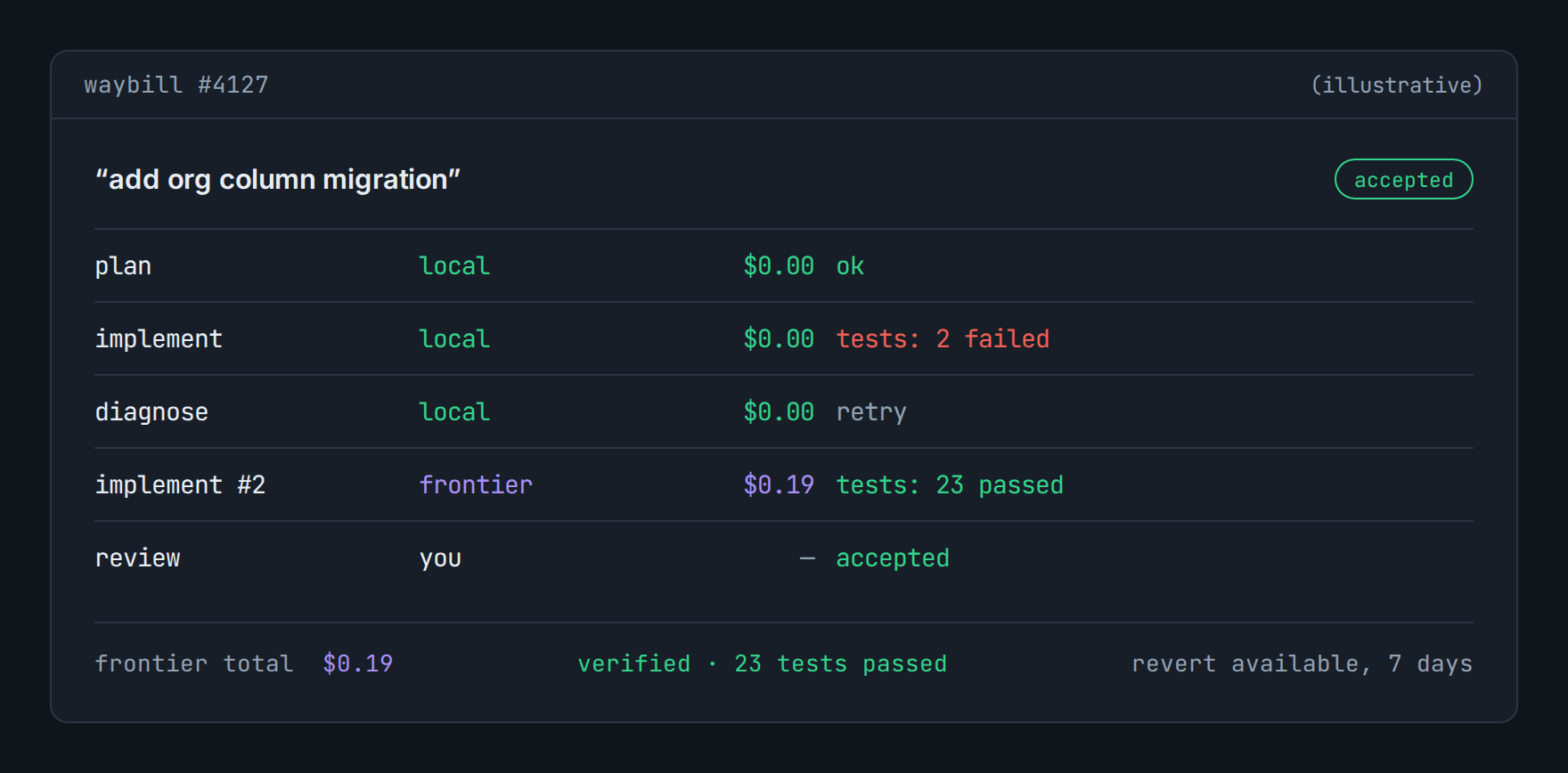Viewport: 1568px width, 773px height.
Task: Click the tests: 2 failed status
Action: click(x=943, y=339)
